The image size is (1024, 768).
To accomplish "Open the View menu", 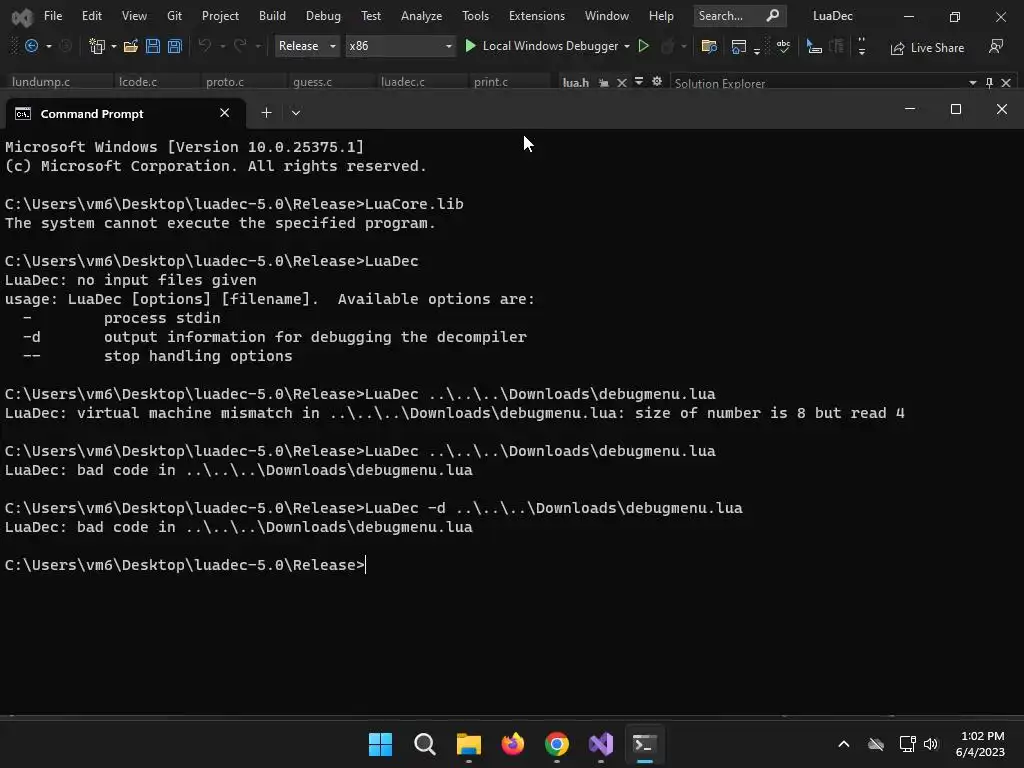I will [x=134, y=16].
